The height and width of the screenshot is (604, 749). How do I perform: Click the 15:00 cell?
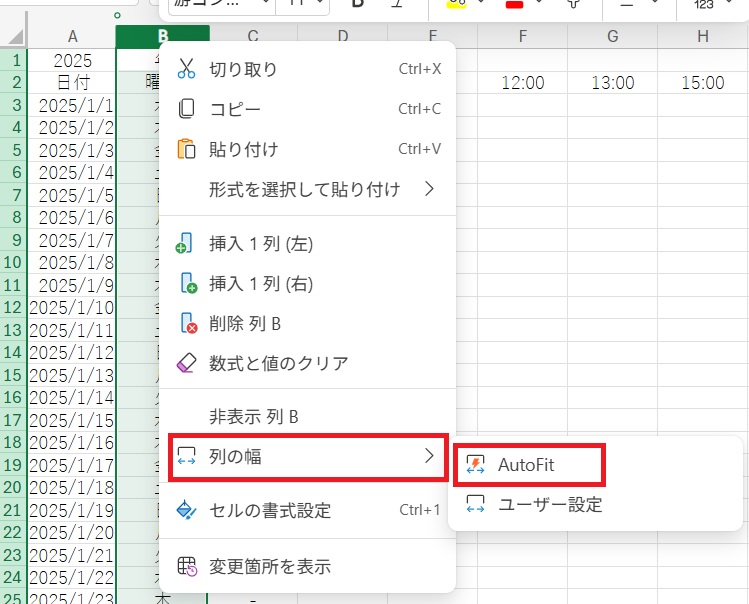pos(703,83)
